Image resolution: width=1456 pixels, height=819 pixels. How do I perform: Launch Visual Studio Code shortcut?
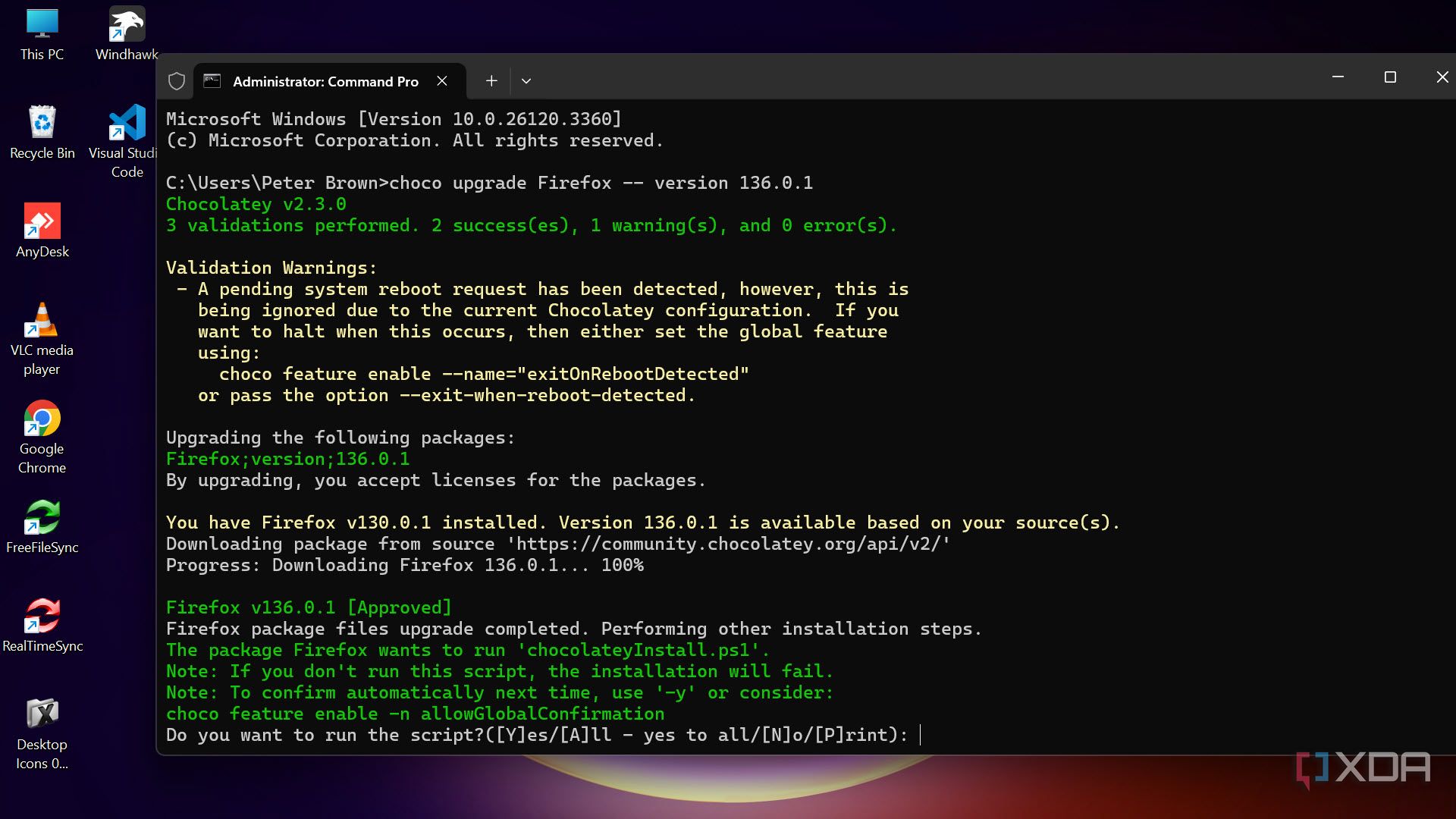click(x=127, y=124)
